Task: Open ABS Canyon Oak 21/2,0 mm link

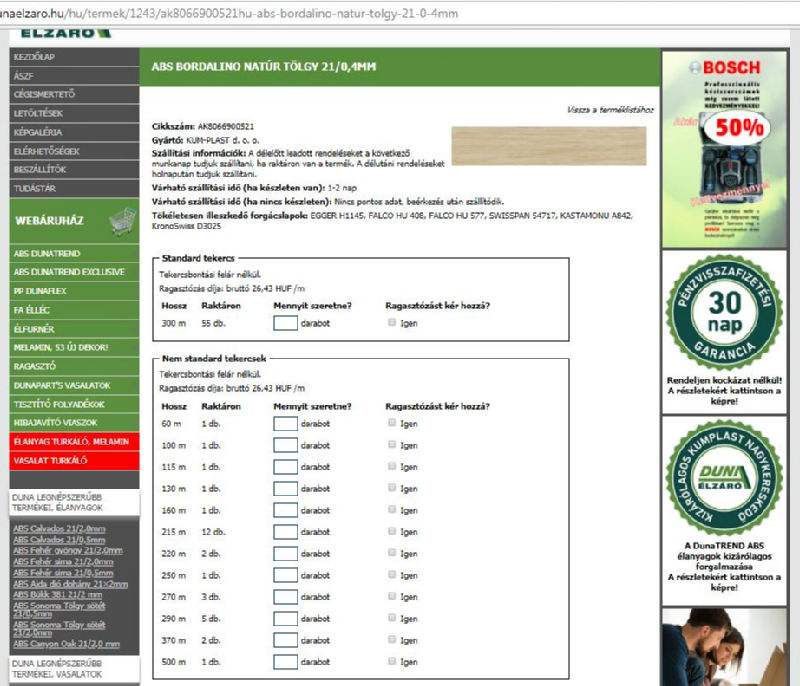Action: click(x=66, y=644)
